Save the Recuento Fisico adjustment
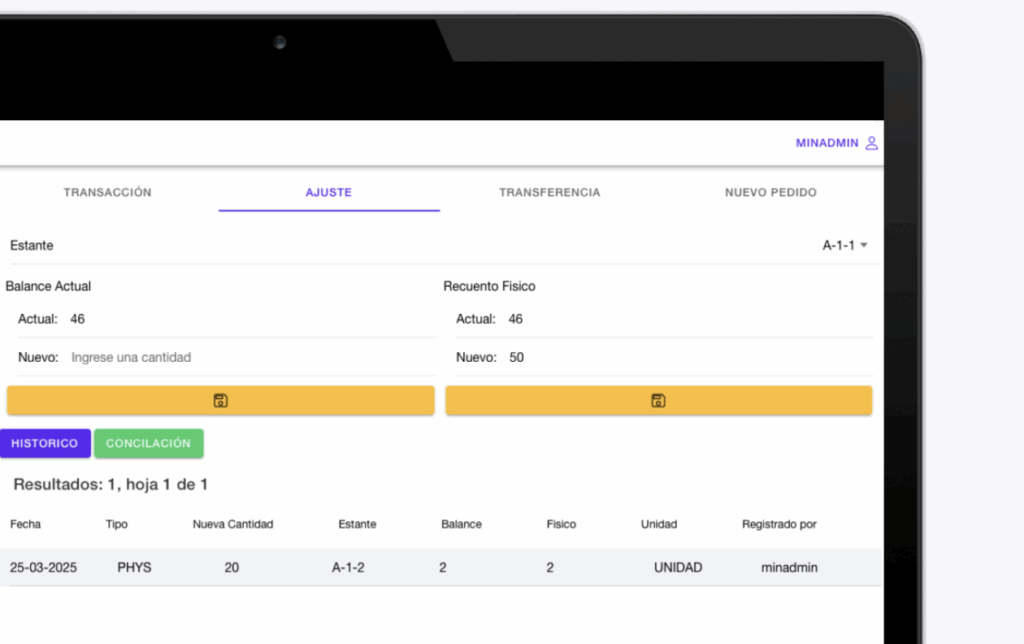 click(658, 400)
